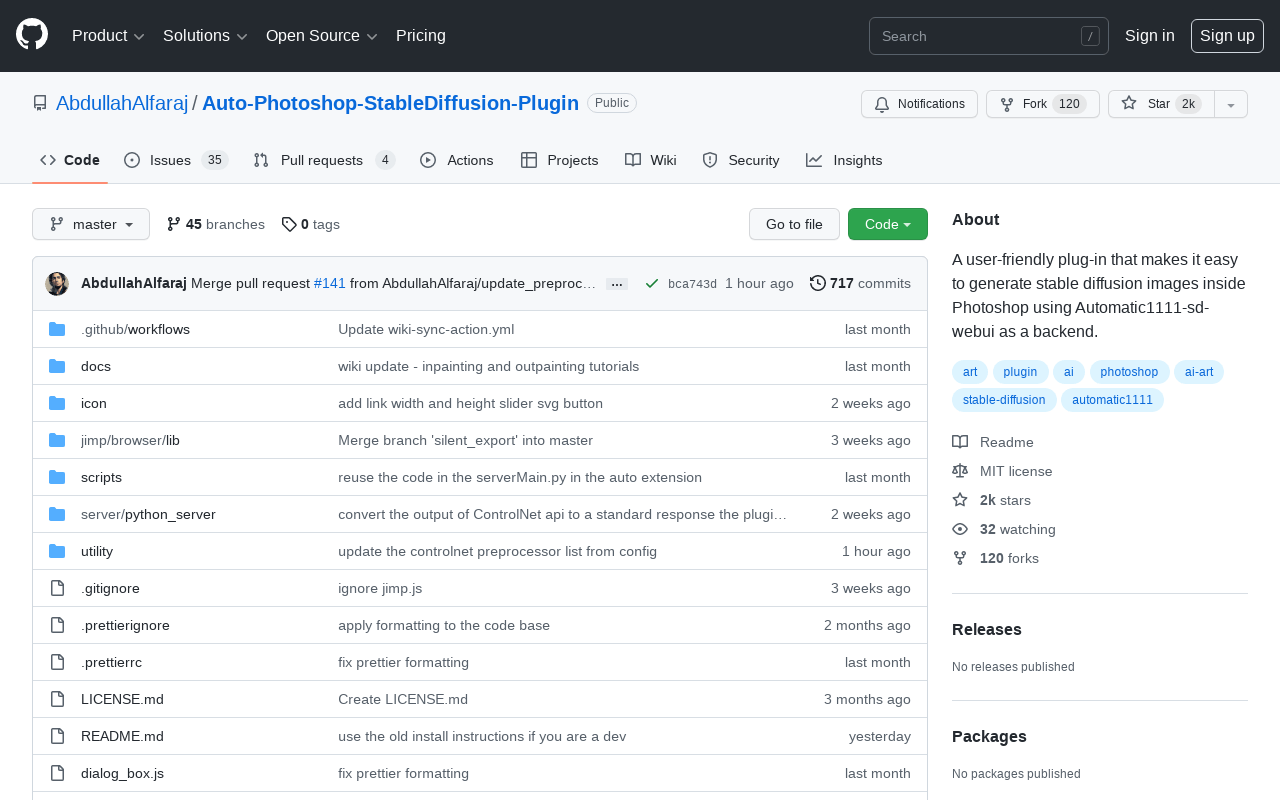Switch to the Projects tab

[x=560, y=160]
